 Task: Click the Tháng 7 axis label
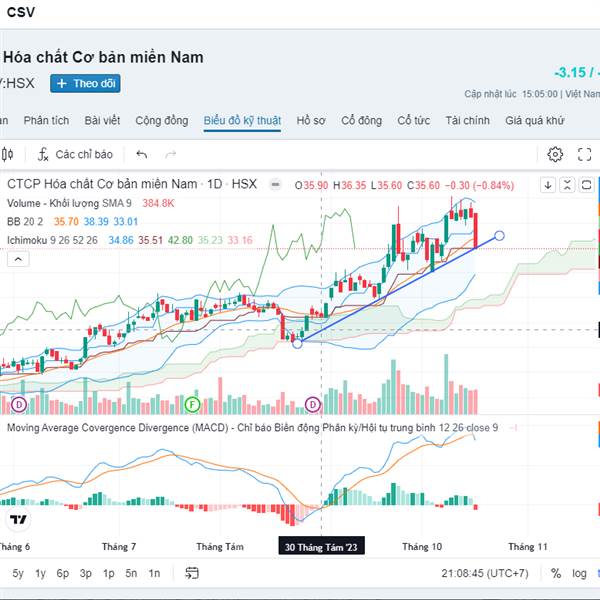(119, 547)
